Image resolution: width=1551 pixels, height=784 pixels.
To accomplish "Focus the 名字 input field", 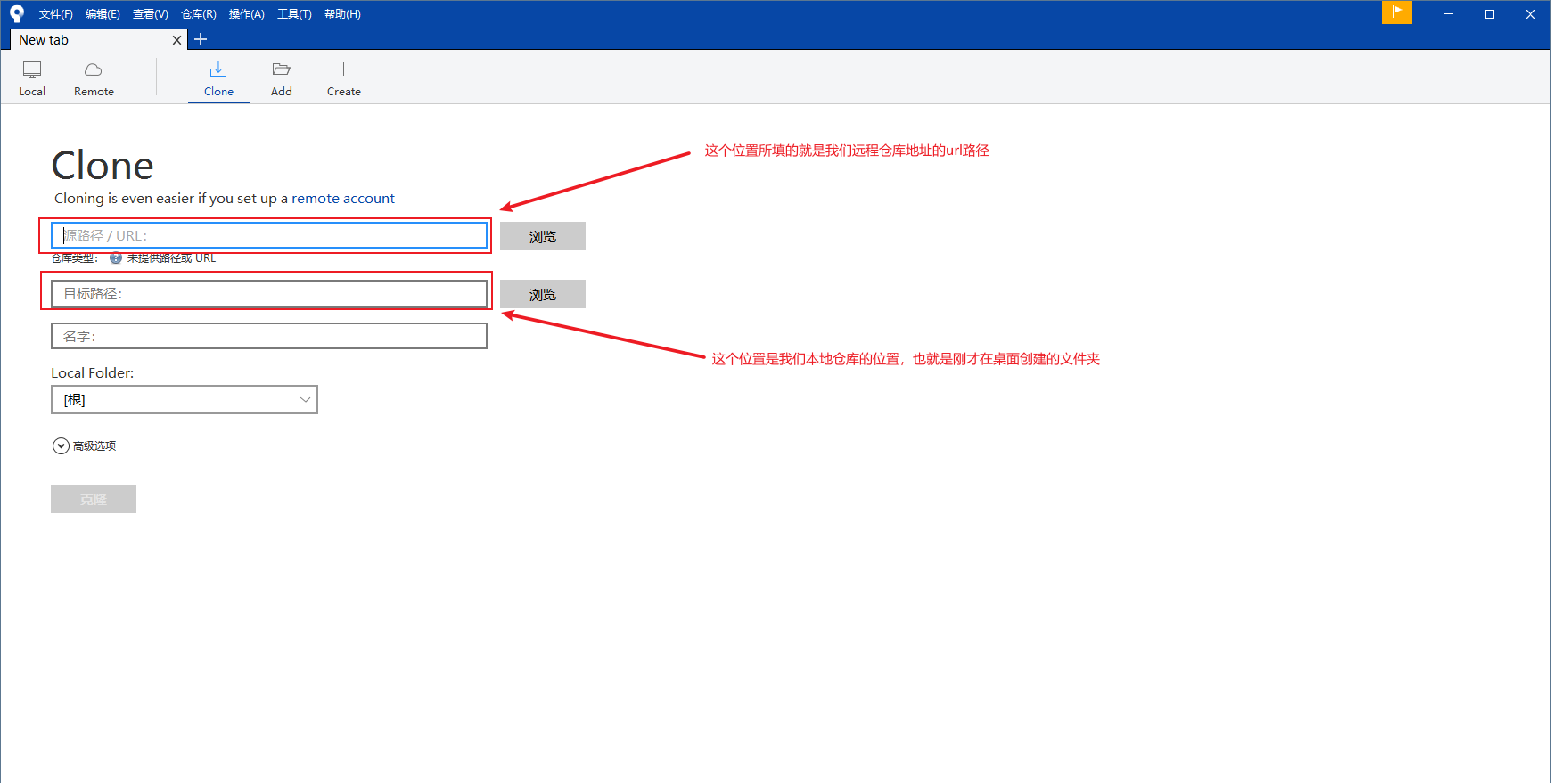I will pyautogui.click(x=269, y=336).
